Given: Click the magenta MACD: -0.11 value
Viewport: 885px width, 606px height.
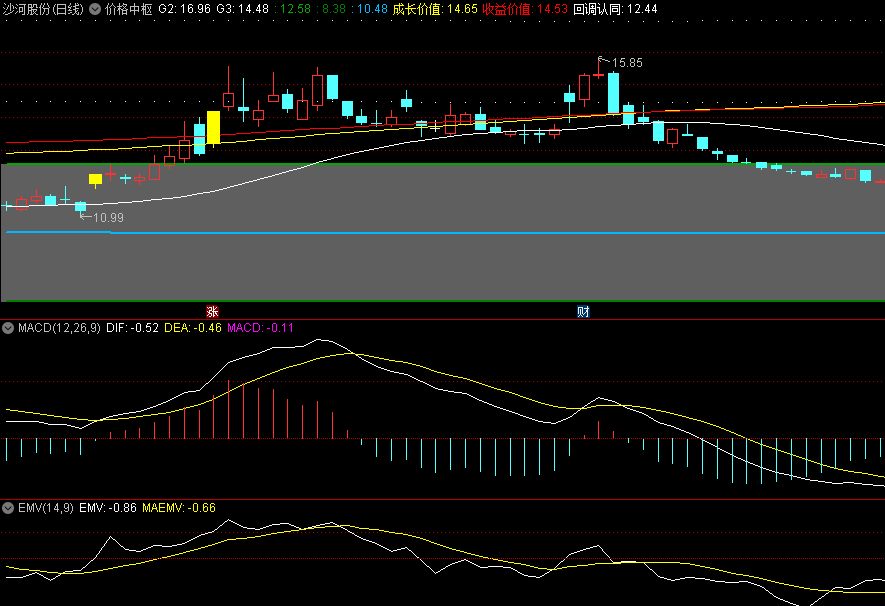Looking at the screenshot, I should pyautogui.click(x=260, y=328).
